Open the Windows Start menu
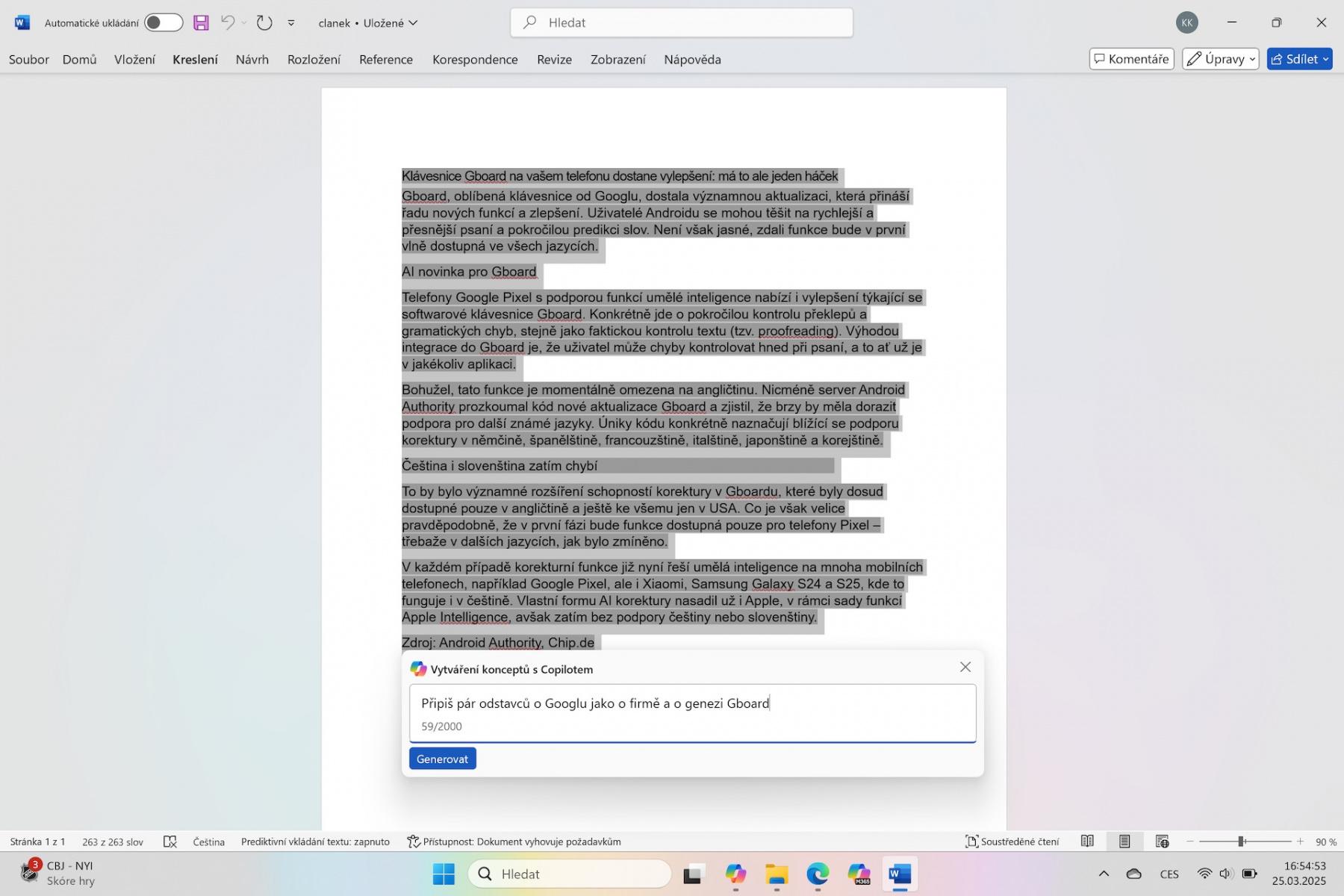 coord(444,874)
